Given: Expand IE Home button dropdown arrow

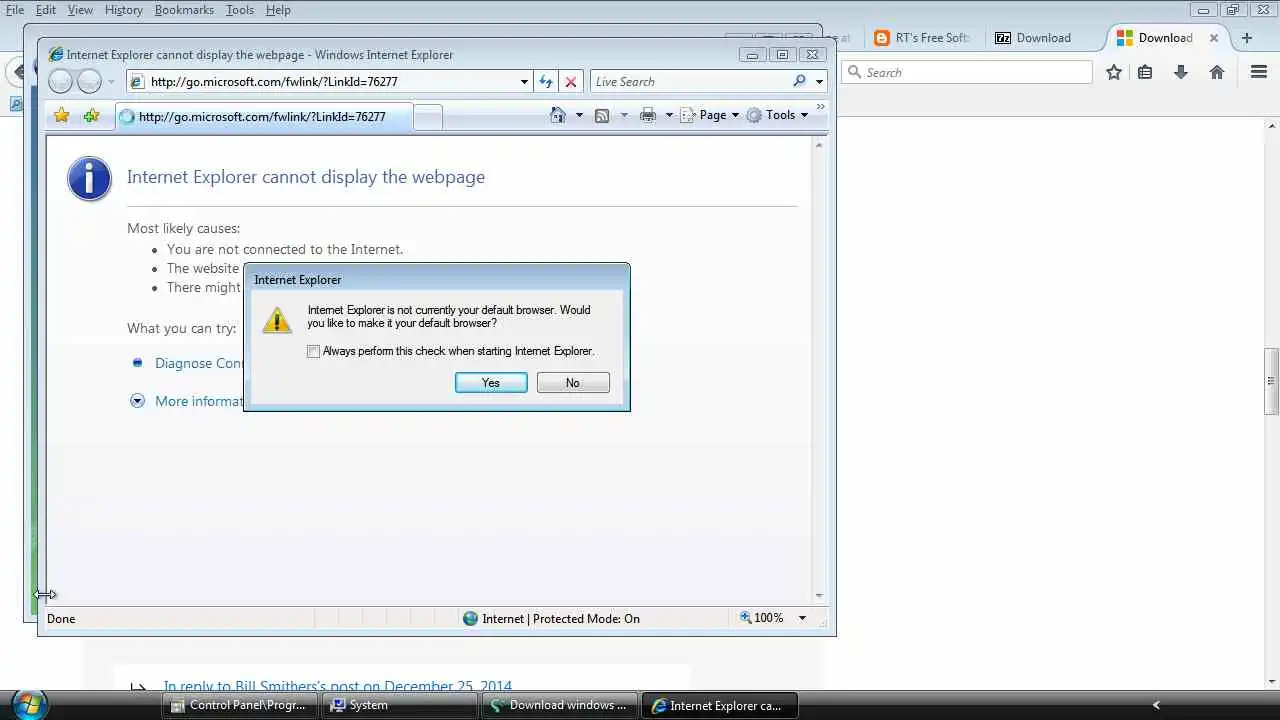Looking at the screenshot, I should click(579, 115).
